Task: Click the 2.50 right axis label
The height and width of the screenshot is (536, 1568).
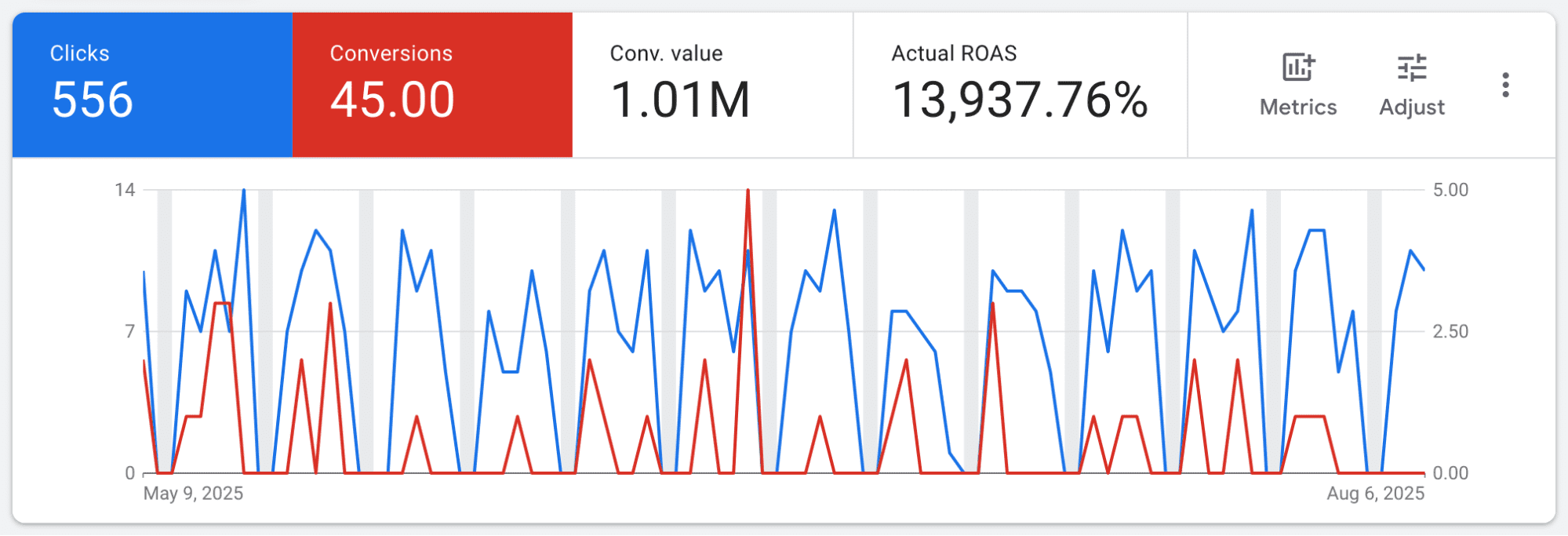Action: [x=1450, y=332]
